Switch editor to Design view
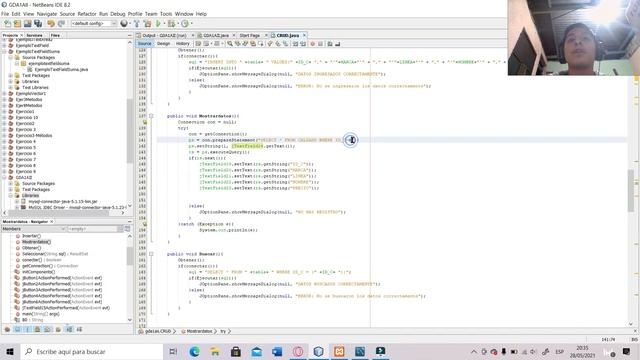This screenshot has height=360, width=640. click(164, 44)
